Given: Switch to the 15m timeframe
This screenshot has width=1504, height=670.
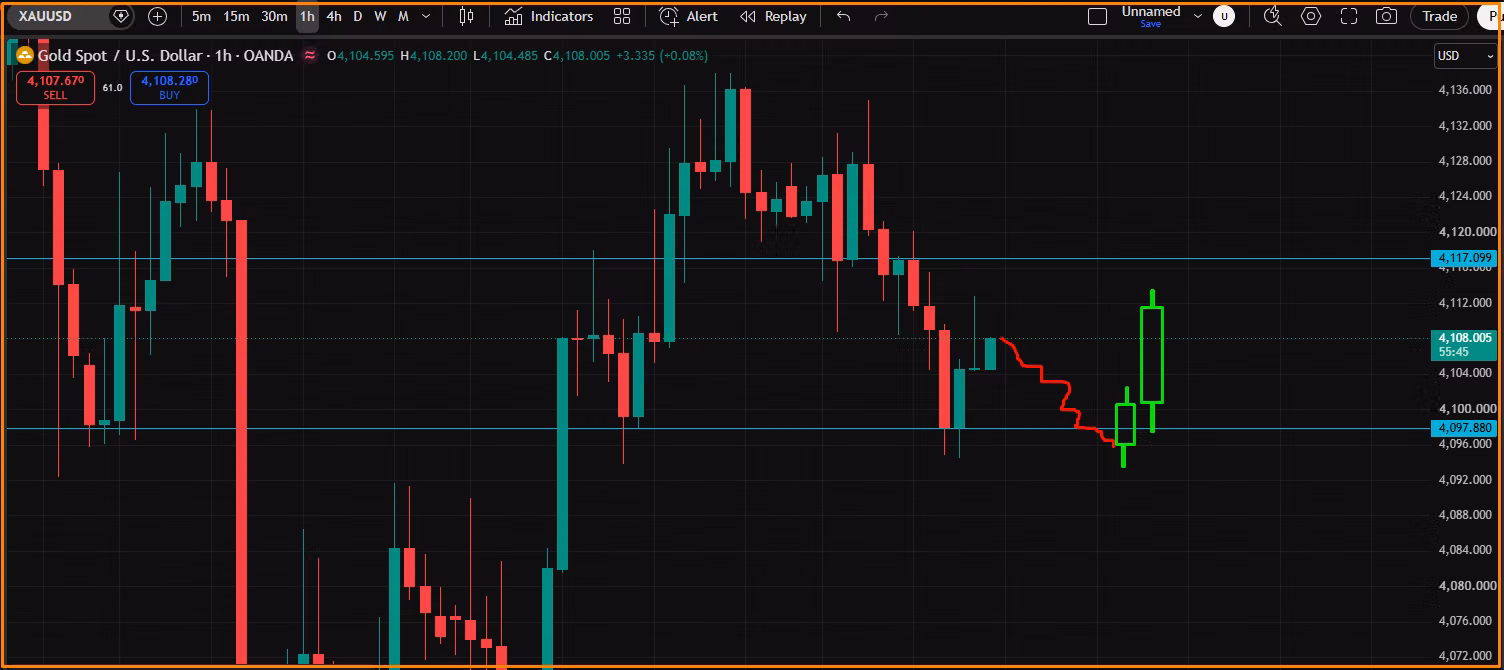Looking at the screenshot, I should click(x=237, y=16).
